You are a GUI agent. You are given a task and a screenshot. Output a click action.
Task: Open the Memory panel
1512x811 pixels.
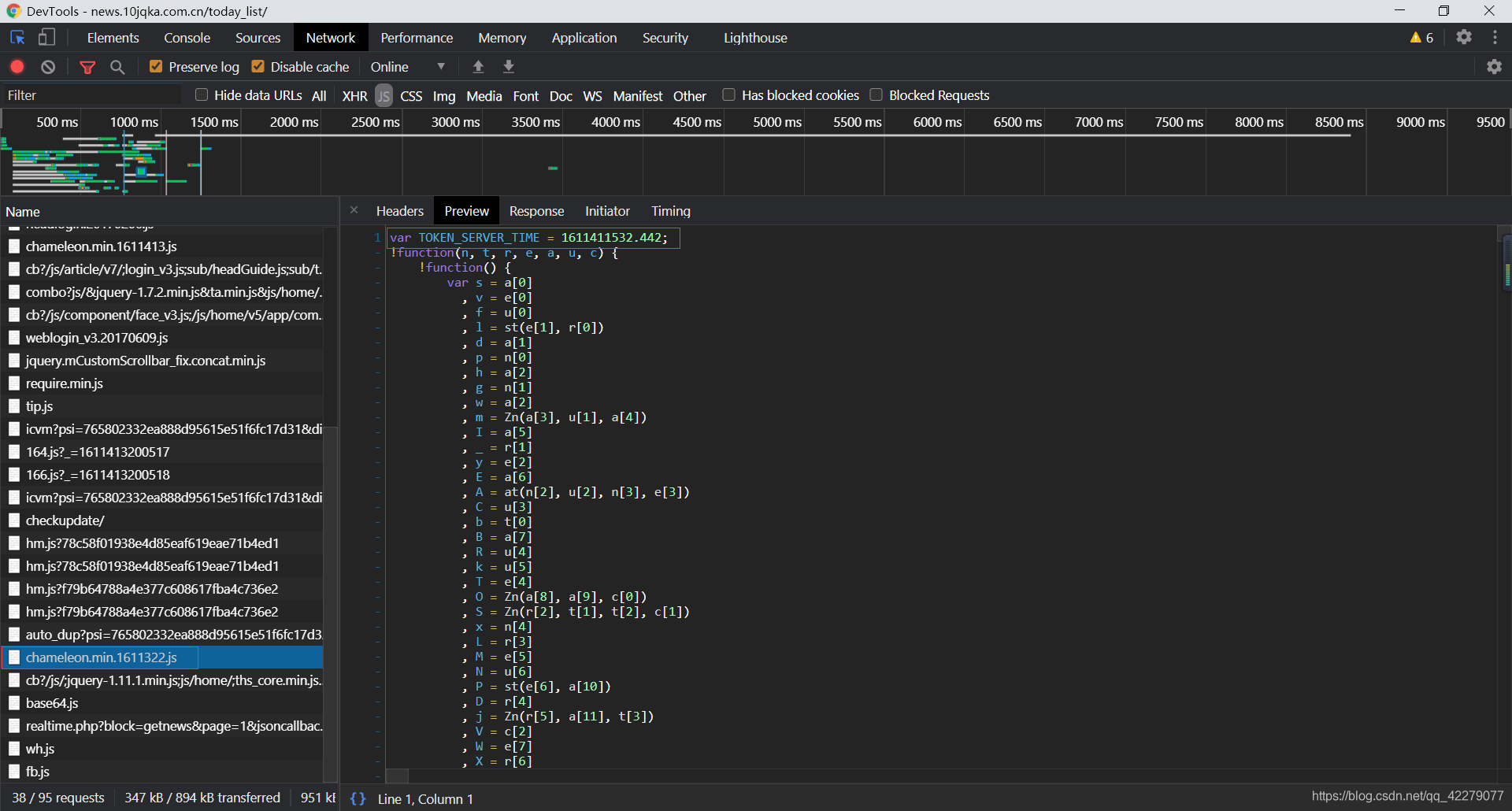pos(502,37)
